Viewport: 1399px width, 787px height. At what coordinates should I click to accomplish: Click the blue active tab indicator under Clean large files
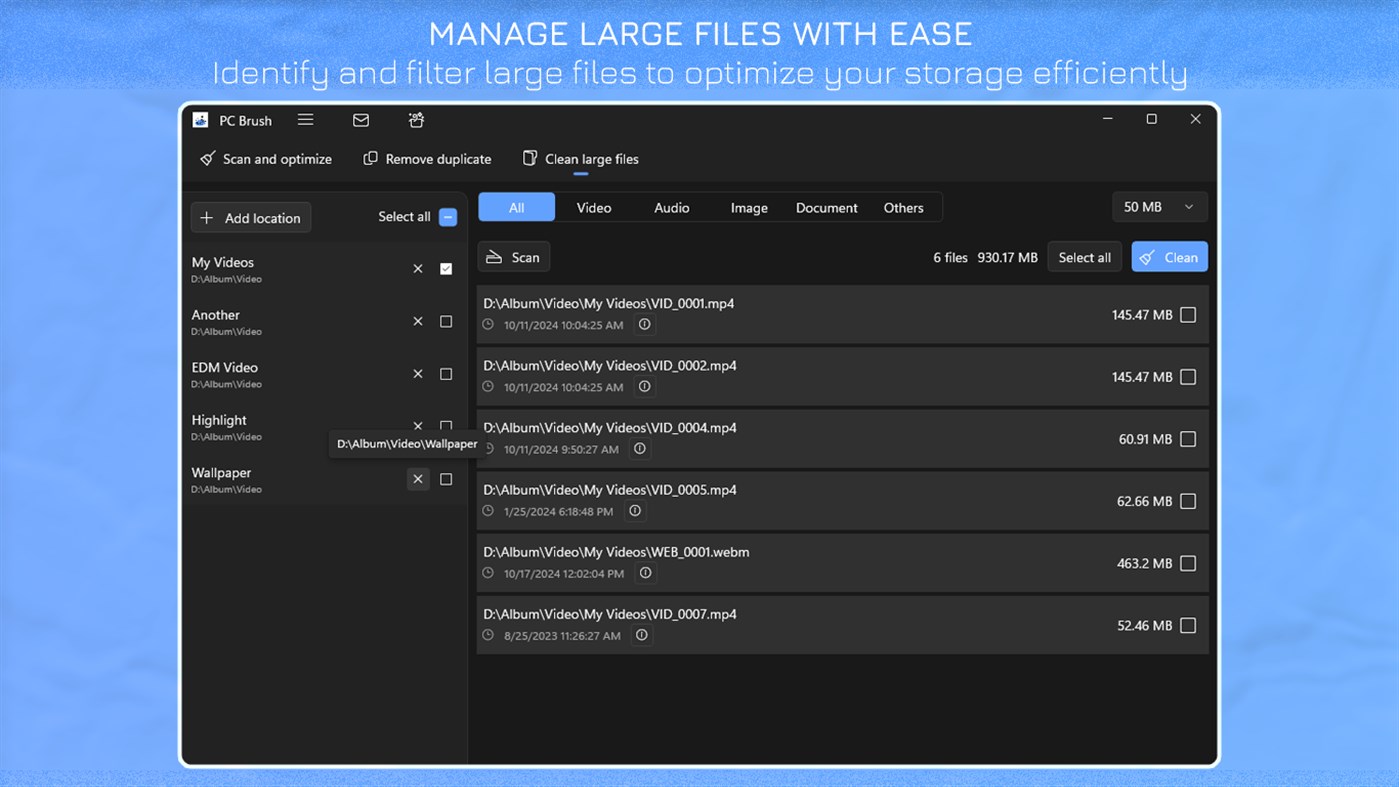pos(580,173)
